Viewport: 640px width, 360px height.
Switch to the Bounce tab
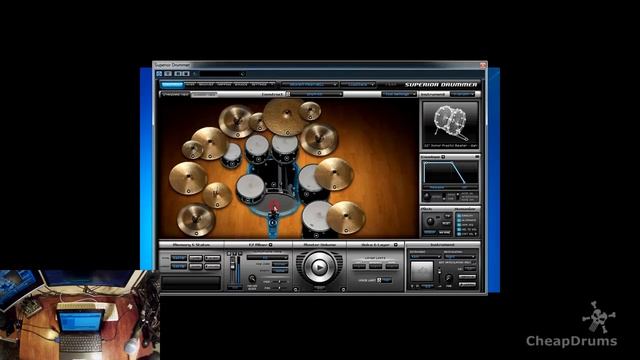pos(241,84)
